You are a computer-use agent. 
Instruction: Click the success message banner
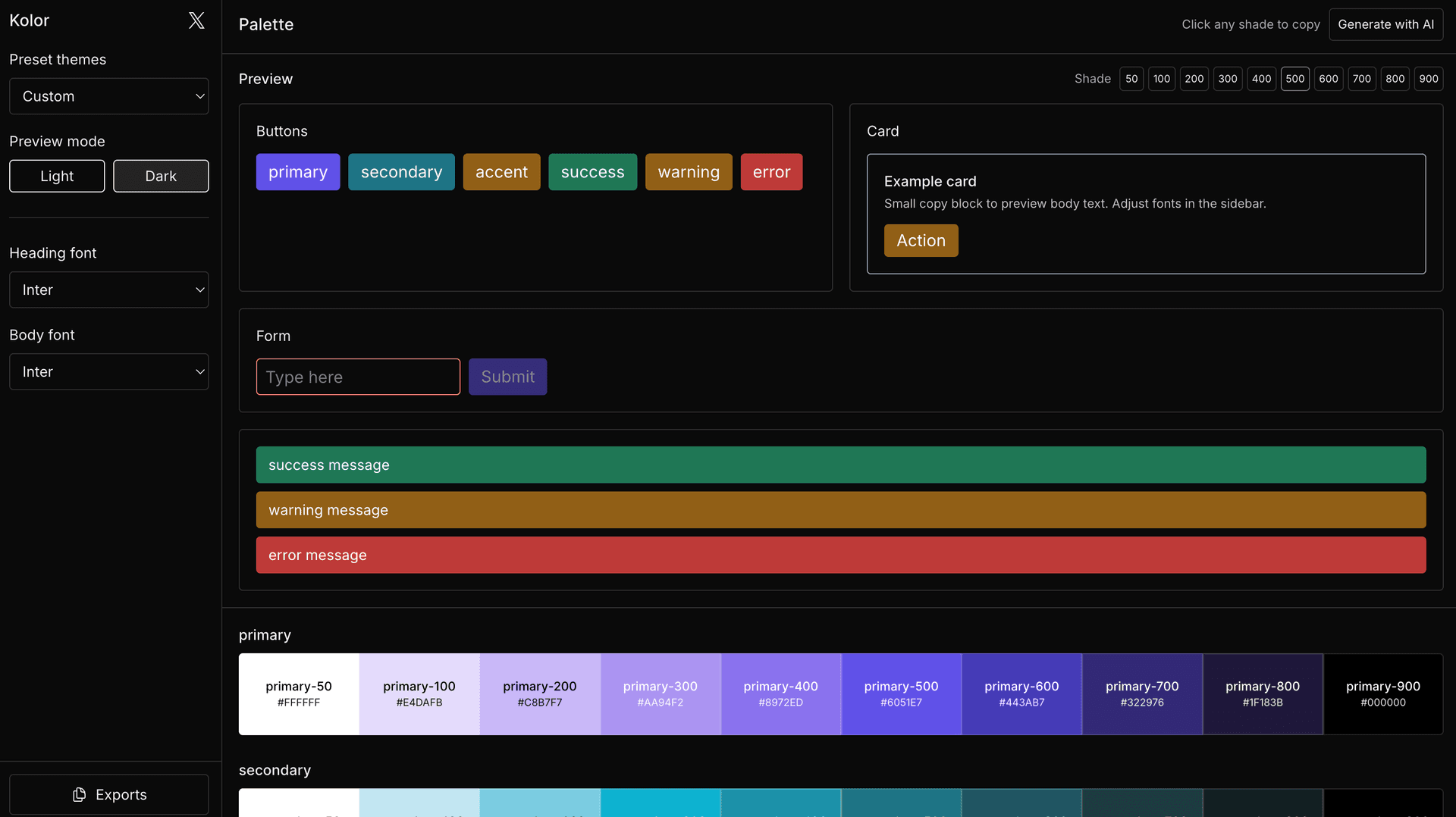[840, 465]
